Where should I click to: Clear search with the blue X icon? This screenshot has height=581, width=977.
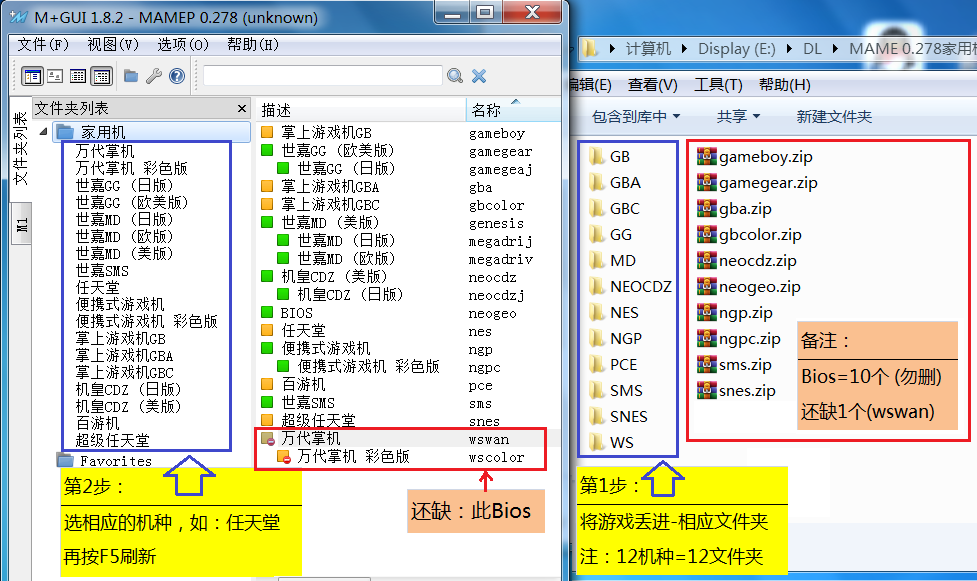click(x=479, y=76)
